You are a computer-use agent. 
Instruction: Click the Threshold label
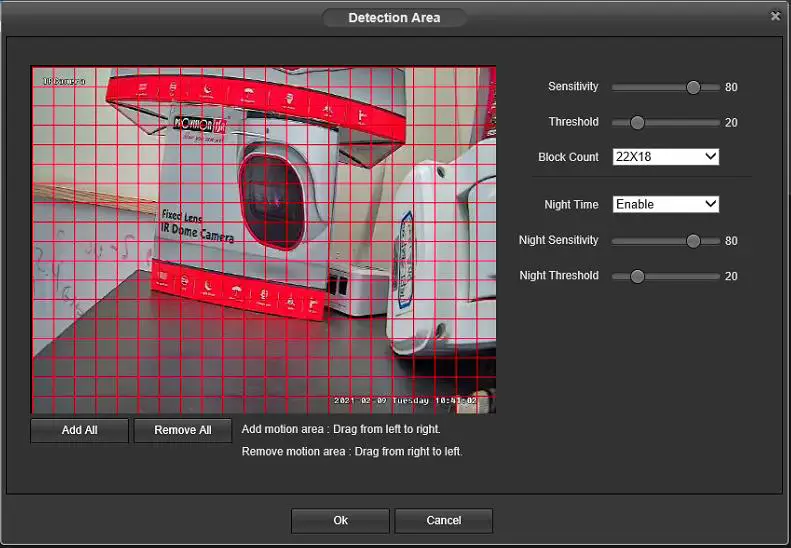[x=574, y=122]
